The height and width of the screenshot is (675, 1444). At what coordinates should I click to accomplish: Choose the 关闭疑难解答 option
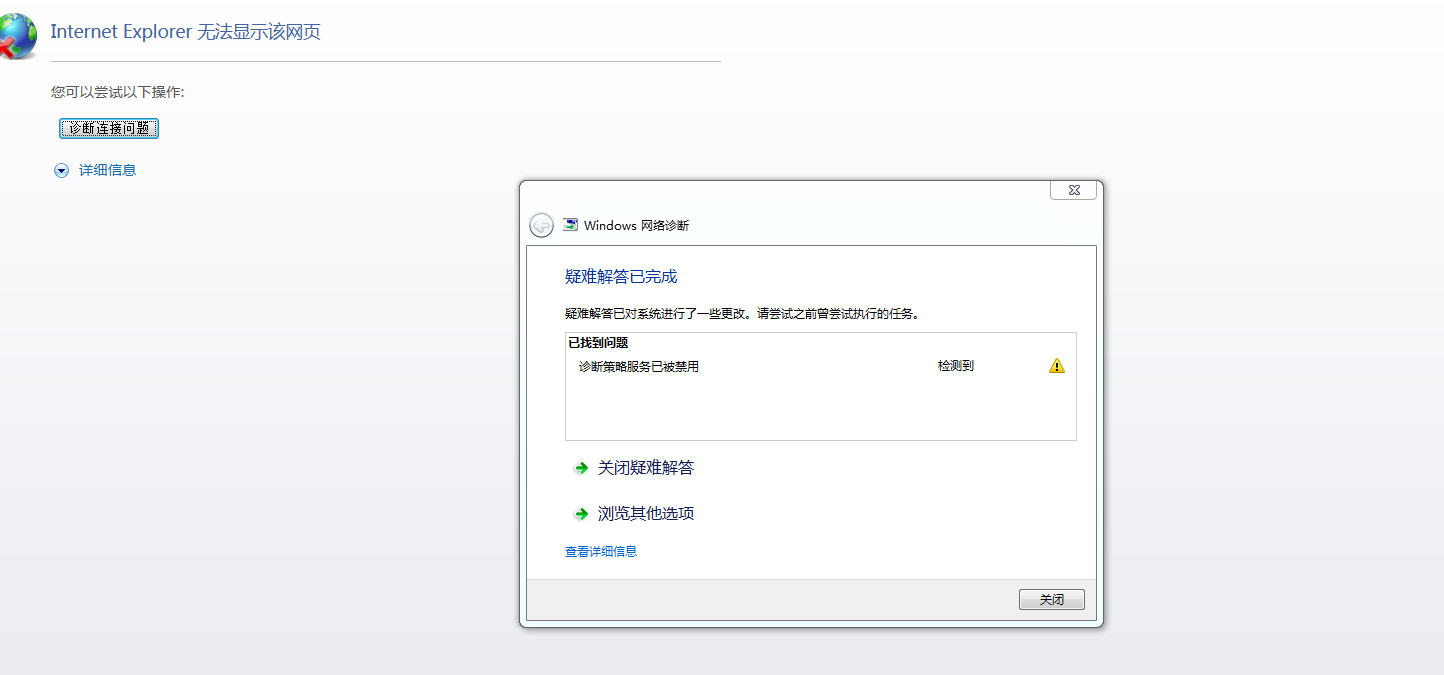645,468
